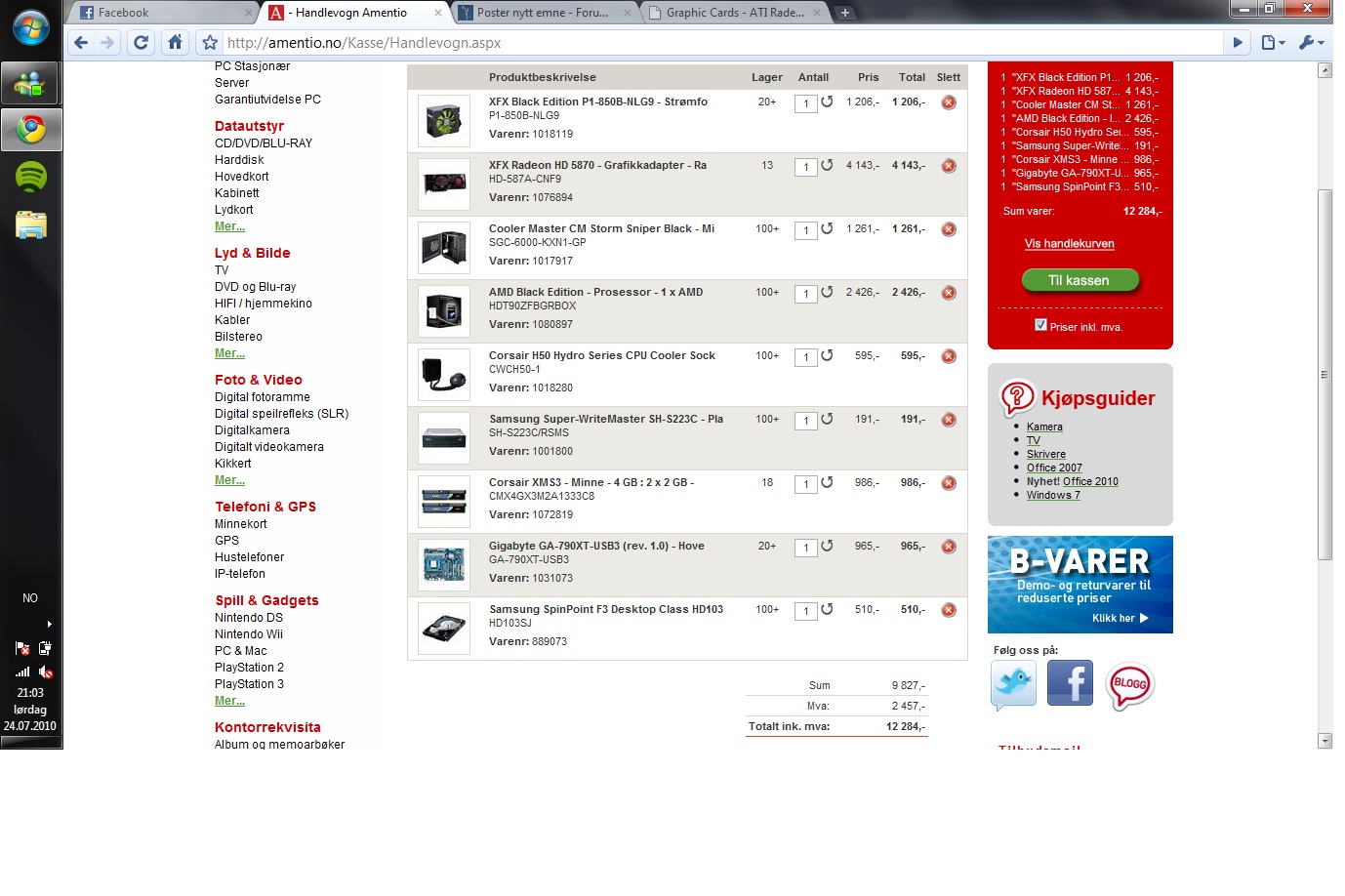The height and width of the screenshot is (896, 1345).
Task: Open the Lyd & Bilde category heading
Action: coord(252,253)
